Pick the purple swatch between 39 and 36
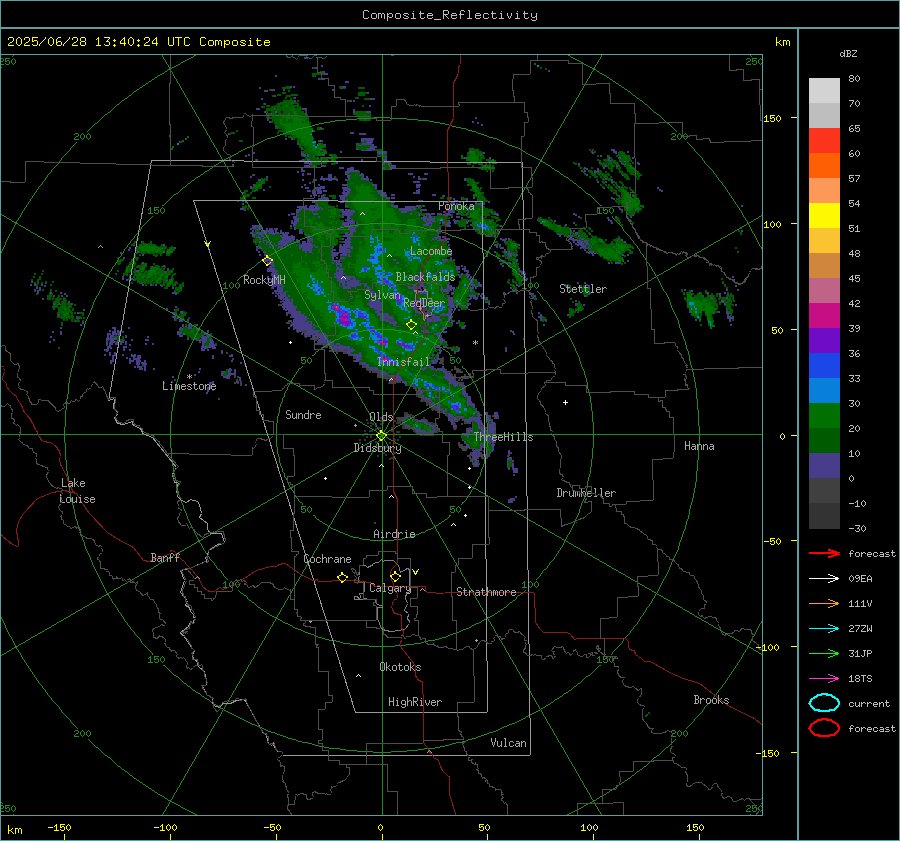Image resolution: width=900 pixels, height=841 pixels. point(824,340)
